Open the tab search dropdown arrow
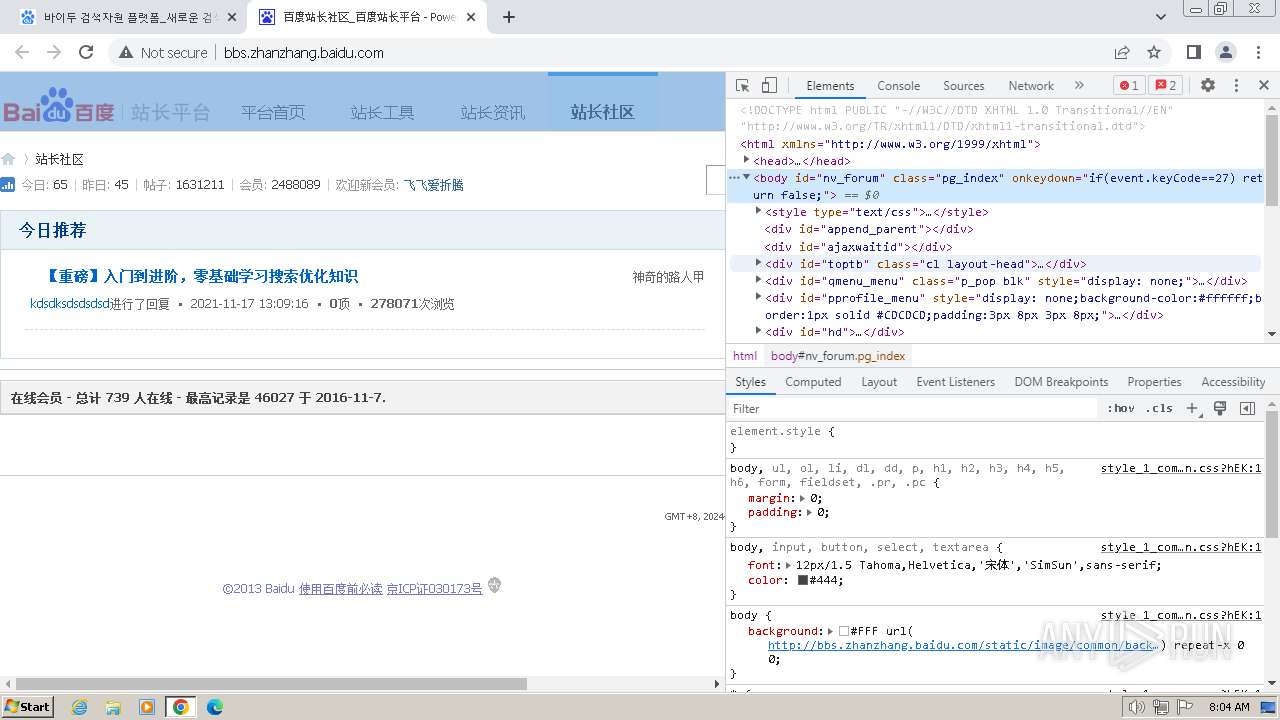 pyautogui.click(x=1161, y=17)
